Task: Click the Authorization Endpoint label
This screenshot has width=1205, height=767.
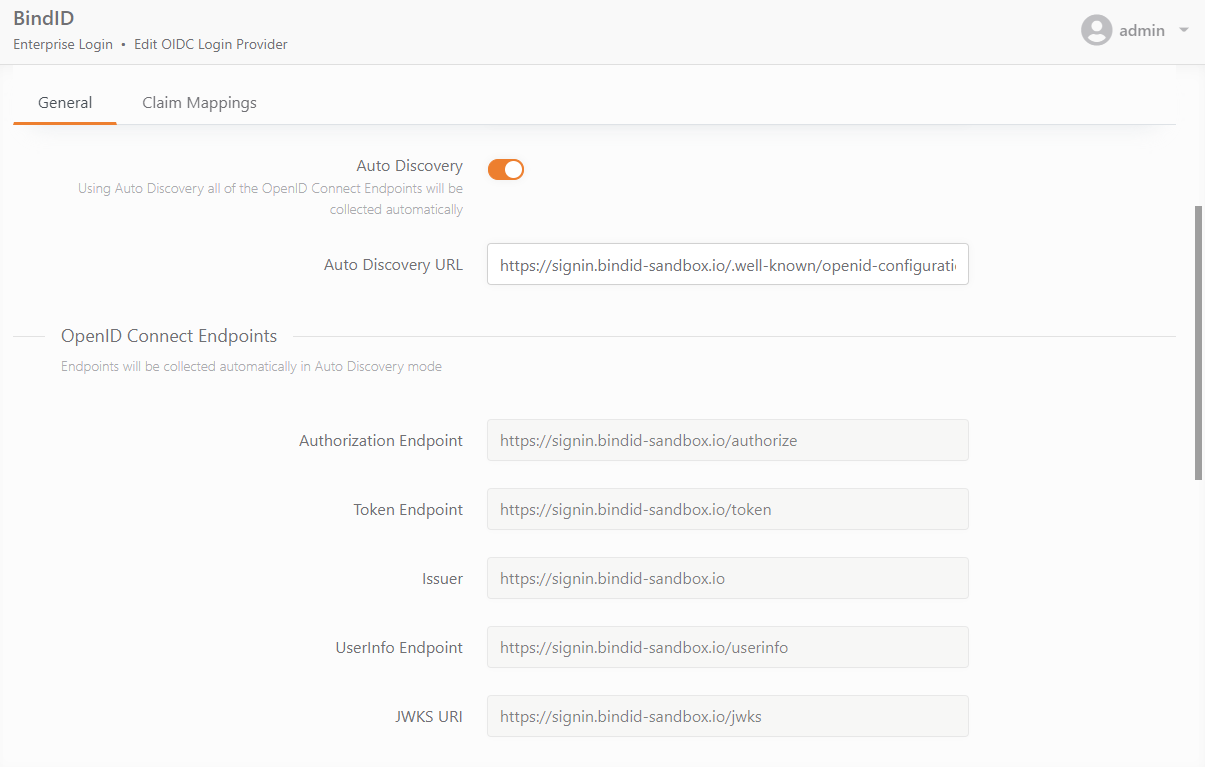Action: pos(381,440)
